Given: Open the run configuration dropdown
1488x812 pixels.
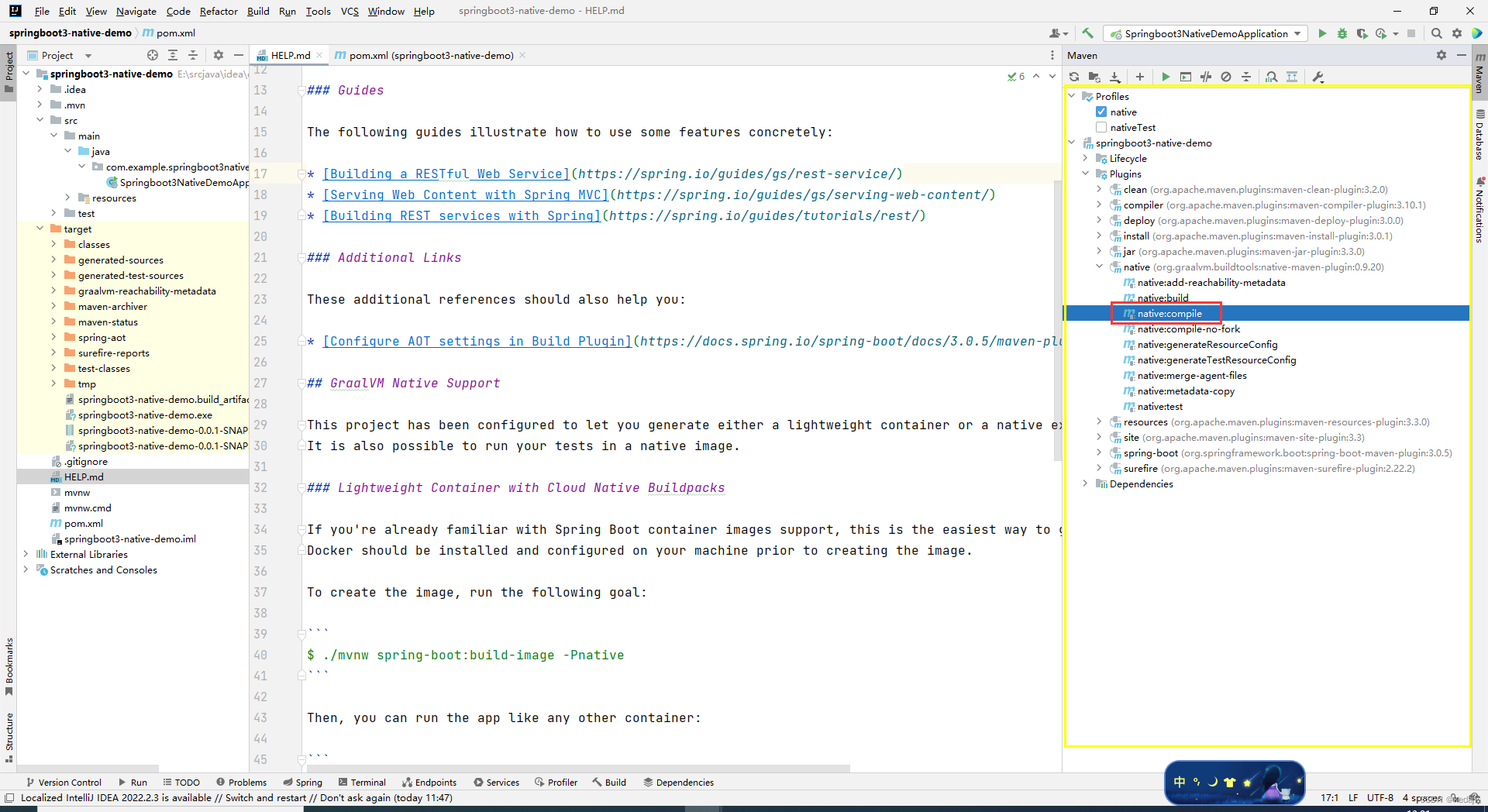Looking at the screenshot, I should coord(1207,33).
